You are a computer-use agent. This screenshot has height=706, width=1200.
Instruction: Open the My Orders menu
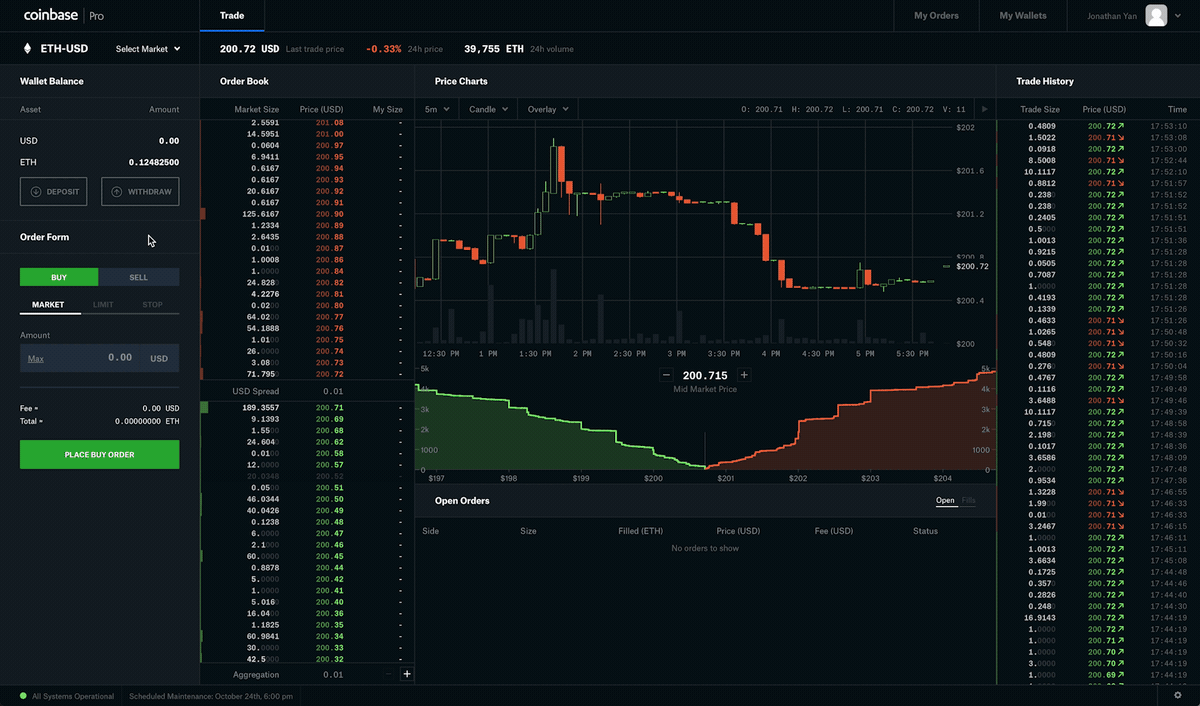coord(936,16)
